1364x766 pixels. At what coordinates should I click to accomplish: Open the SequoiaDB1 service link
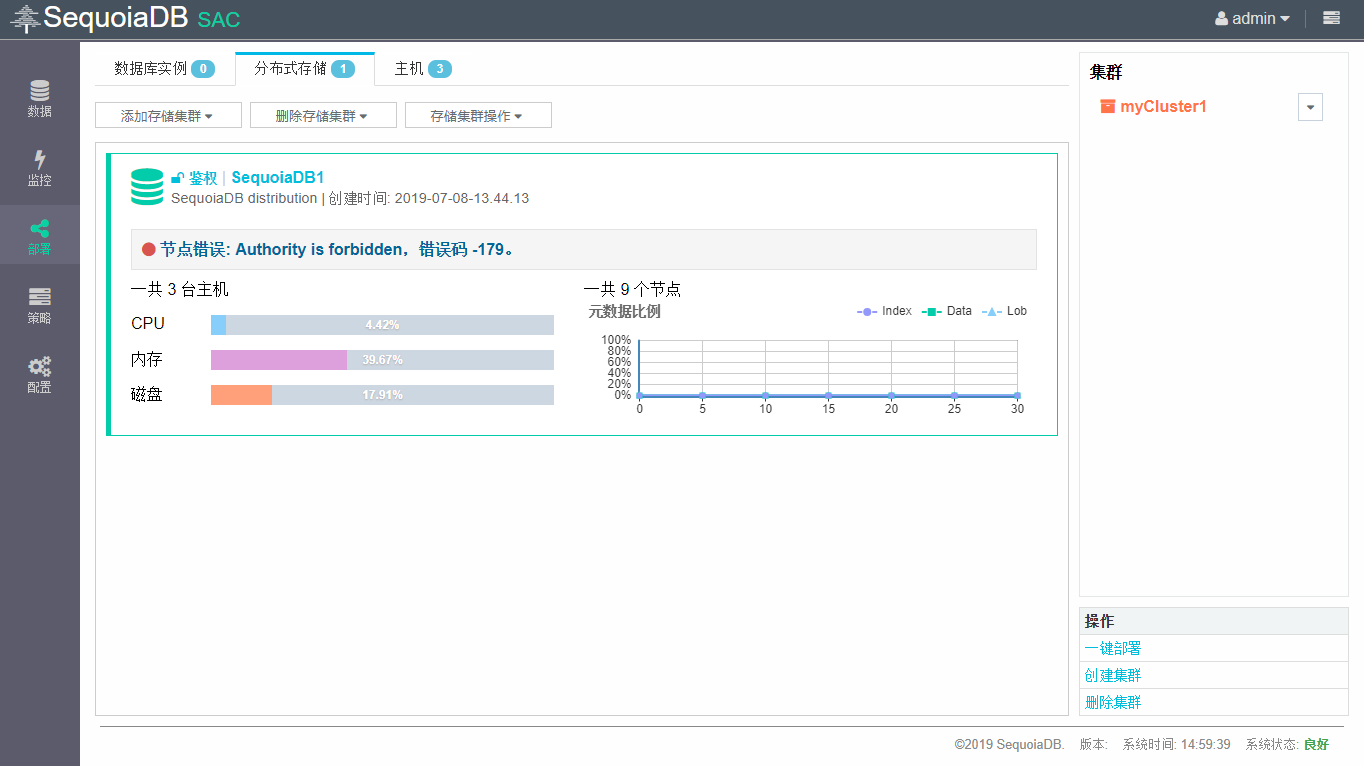point(278,178)
